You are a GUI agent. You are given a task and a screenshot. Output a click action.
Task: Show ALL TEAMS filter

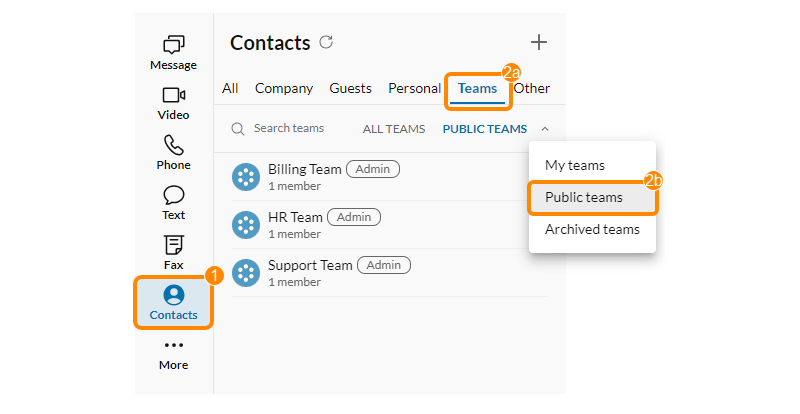[394, 129]
